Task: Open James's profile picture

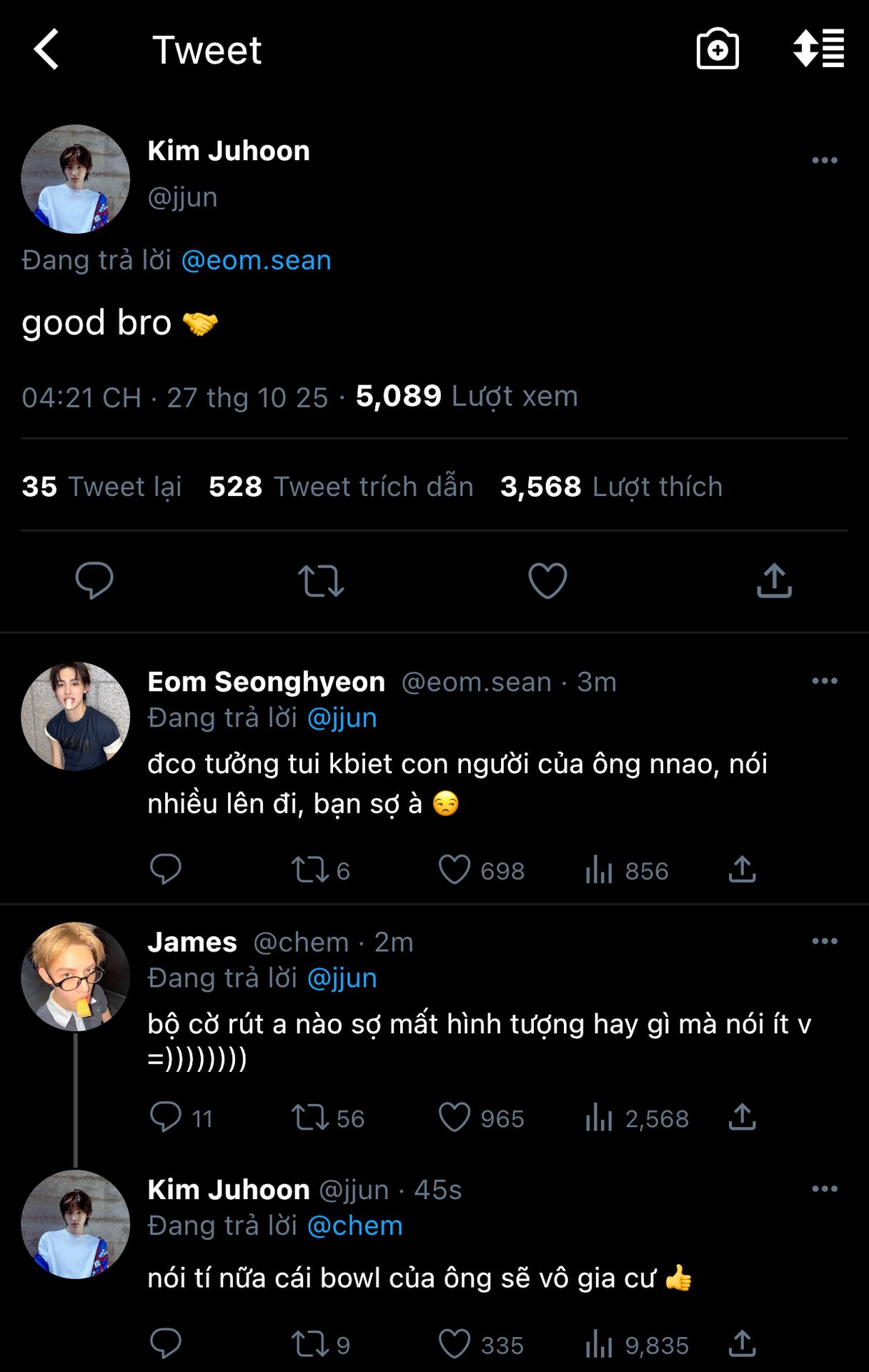Action: [76, 976]
